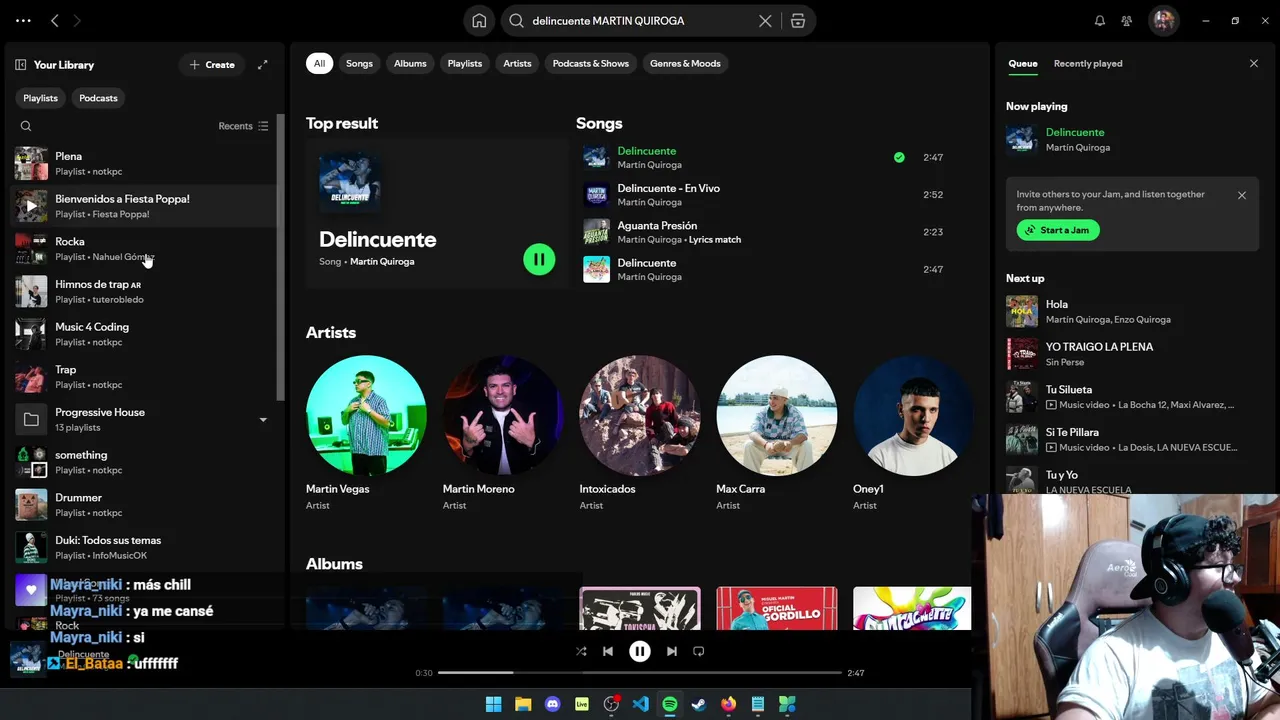
Task: Open the Friend Activity icon
Action: [1127, 20]
